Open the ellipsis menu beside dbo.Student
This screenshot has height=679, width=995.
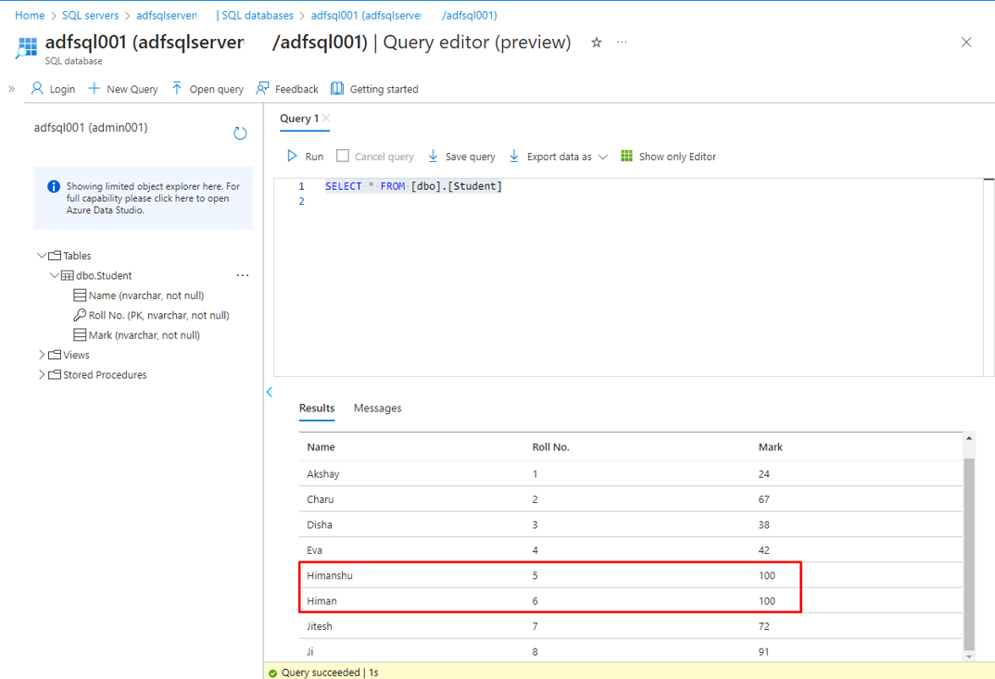pos(242,275)
